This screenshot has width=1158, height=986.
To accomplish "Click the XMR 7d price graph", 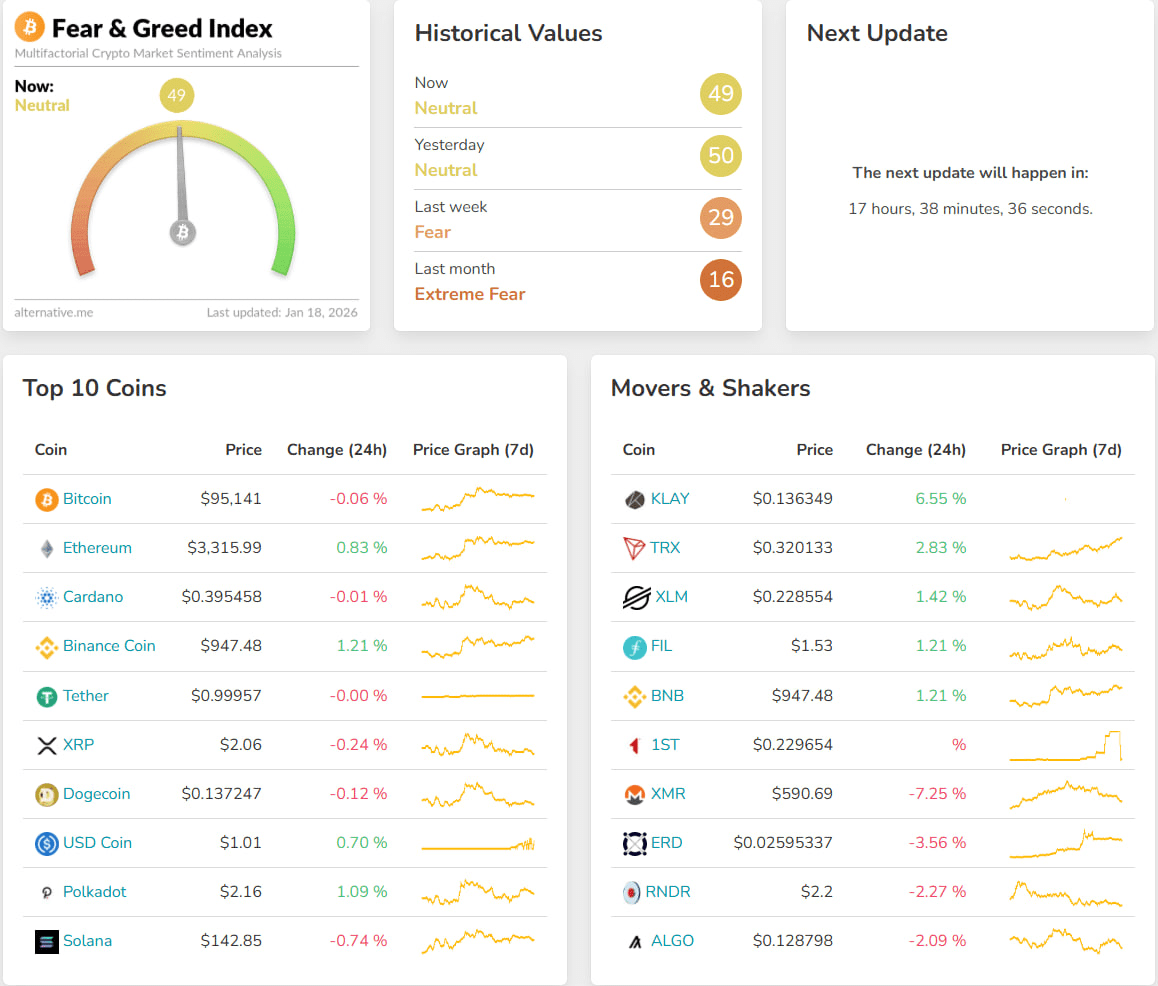I will (x=1066, y=795).
